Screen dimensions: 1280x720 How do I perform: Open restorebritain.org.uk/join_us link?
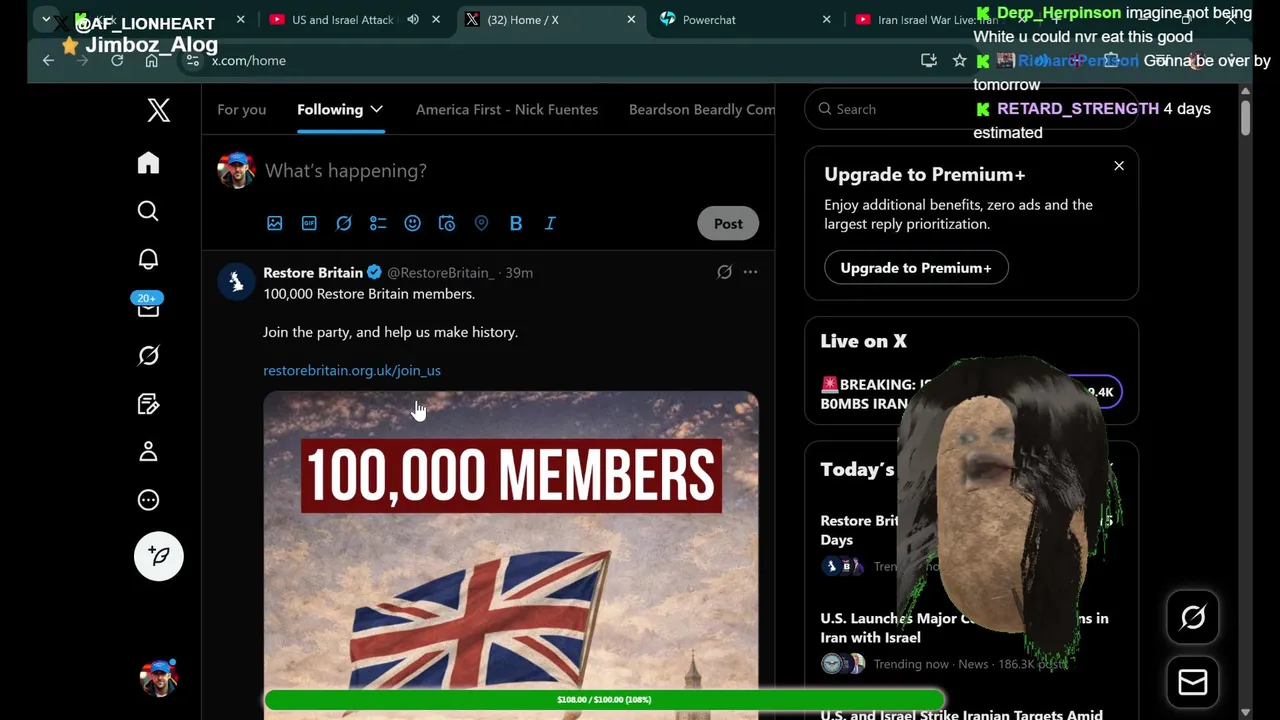352,370
